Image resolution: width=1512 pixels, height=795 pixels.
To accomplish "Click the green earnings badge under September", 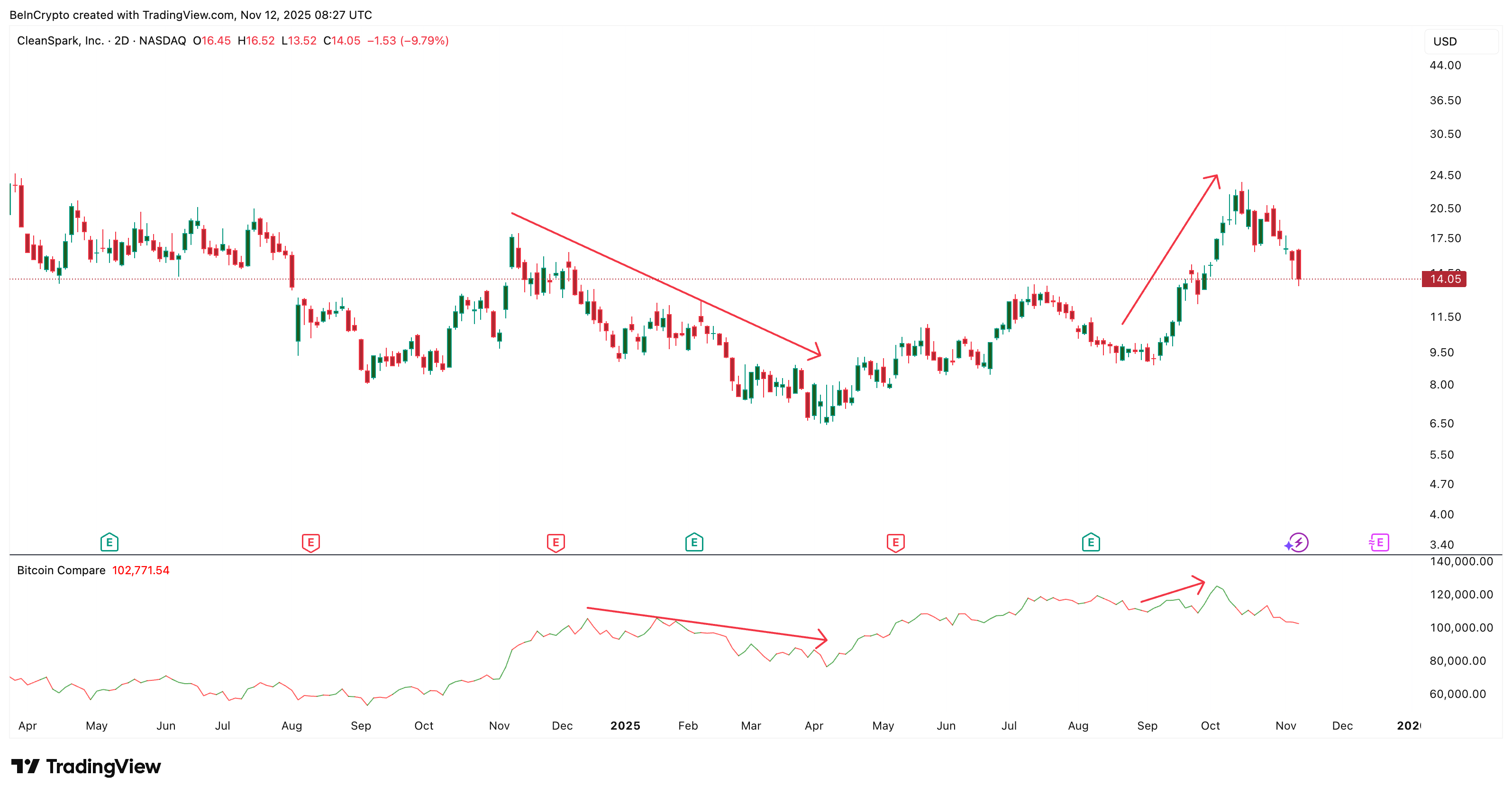I will pyautogui.click(x=1091, y=542).
